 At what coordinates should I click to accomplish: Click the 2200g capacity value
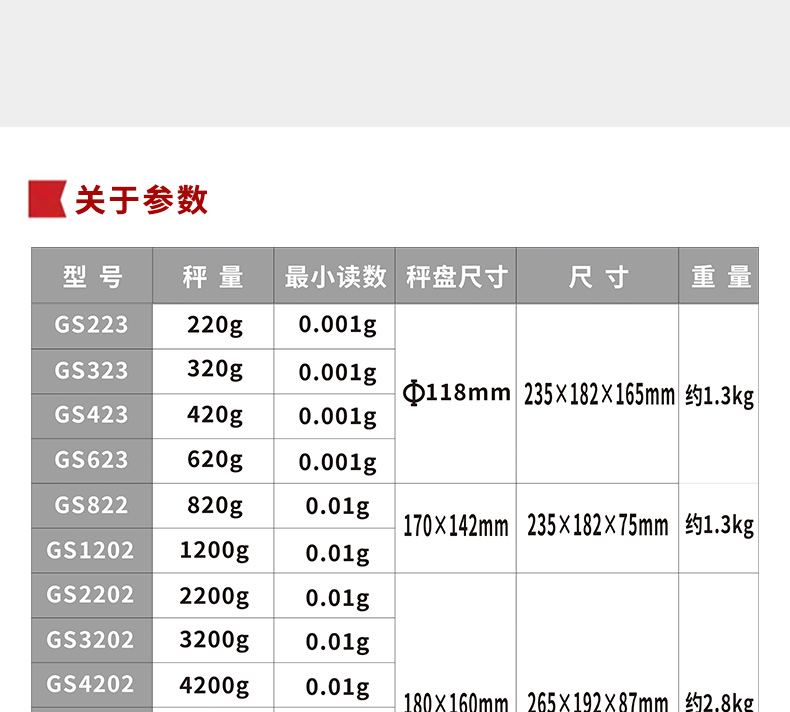pyautogui.click(x=214, y=597)
